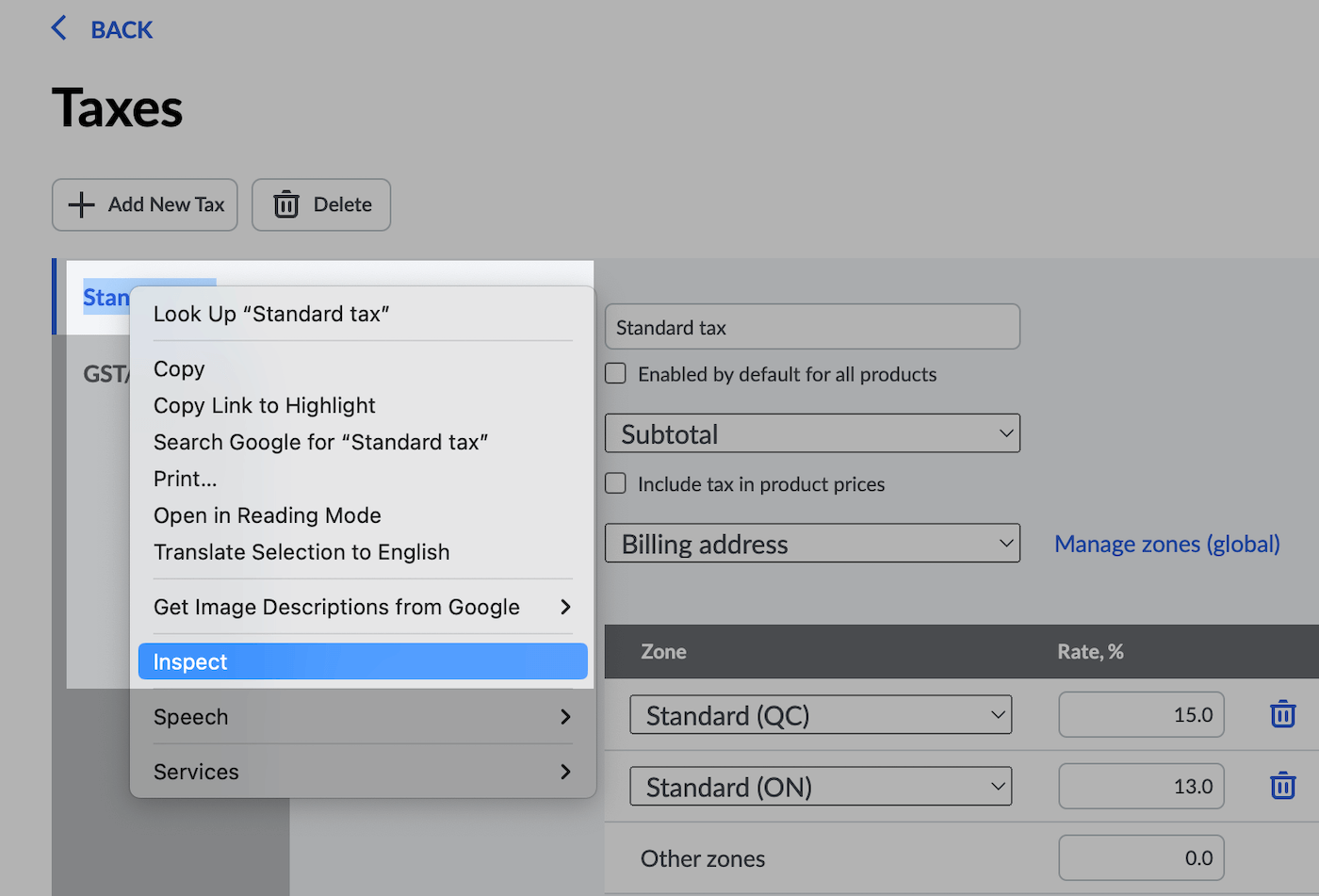
Task: Expand the Services submenu arrow
Action: (565, 772)
